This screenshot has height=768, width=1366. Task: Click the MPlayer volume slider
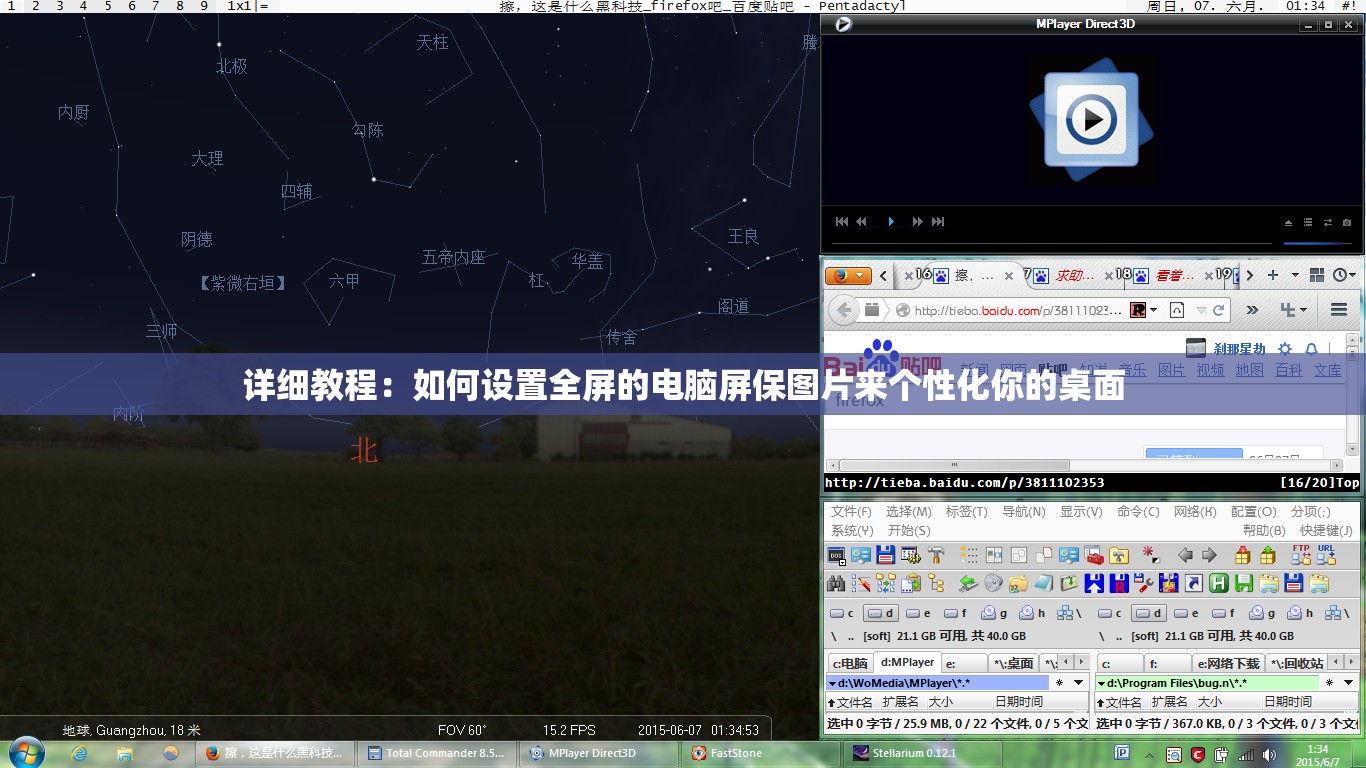[1318, 243]
